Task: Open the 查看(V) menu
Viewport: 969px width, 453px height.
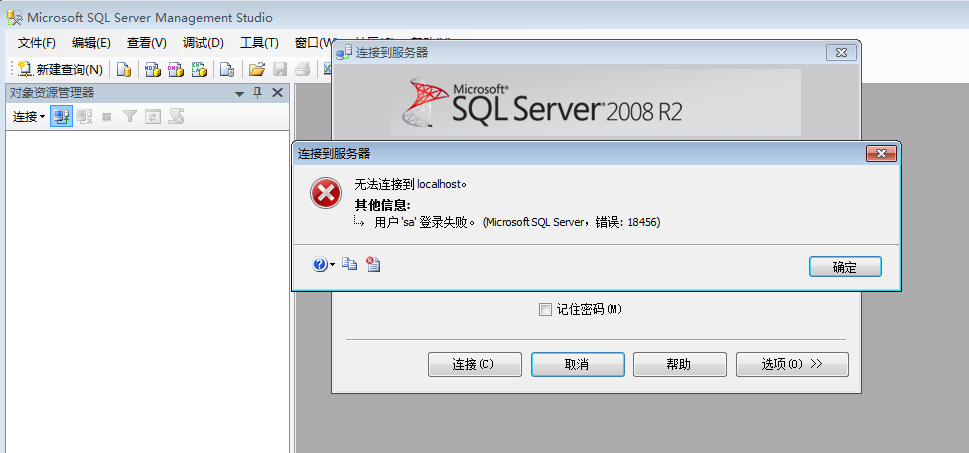Action: click(146, 43)
